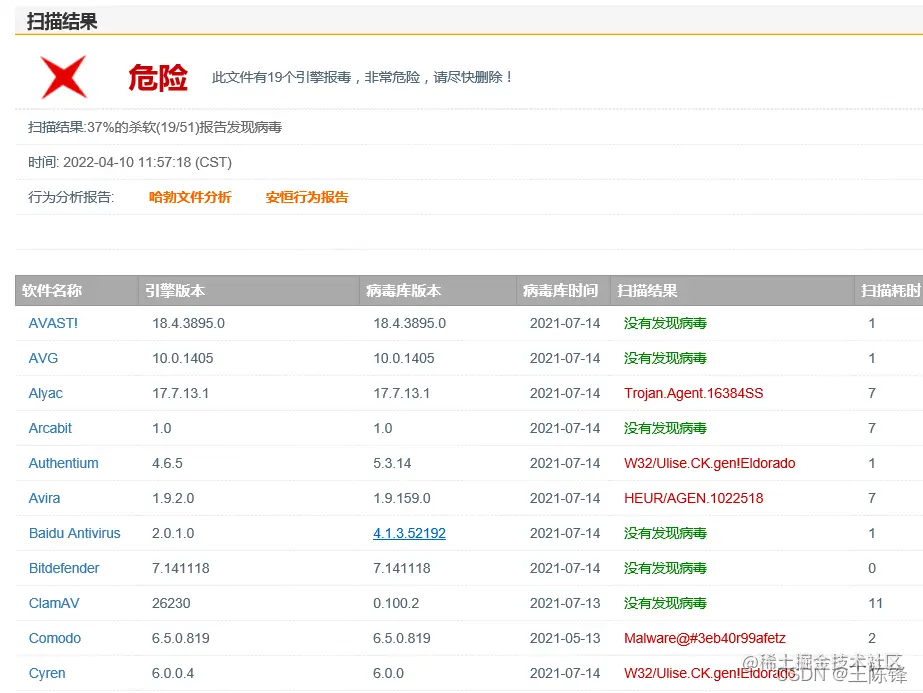923x693 pixels.
Task: Click the 4.1.3.52192 virus database link
Action: [x=409, y=533]
